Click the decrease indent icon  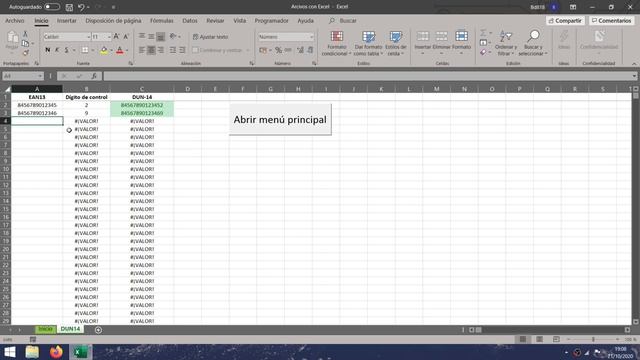173,50
